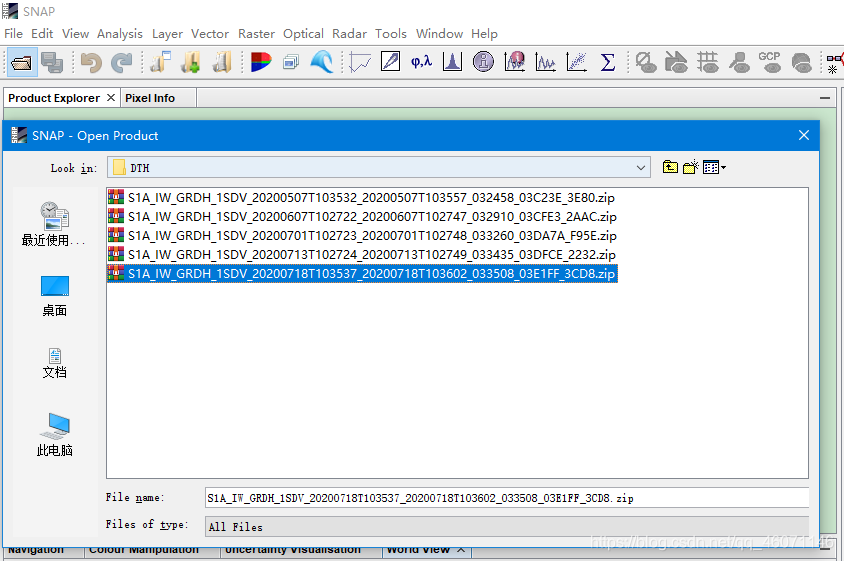
Task: Select file dated 20200718T103537 zip
Action: point(362,274)
